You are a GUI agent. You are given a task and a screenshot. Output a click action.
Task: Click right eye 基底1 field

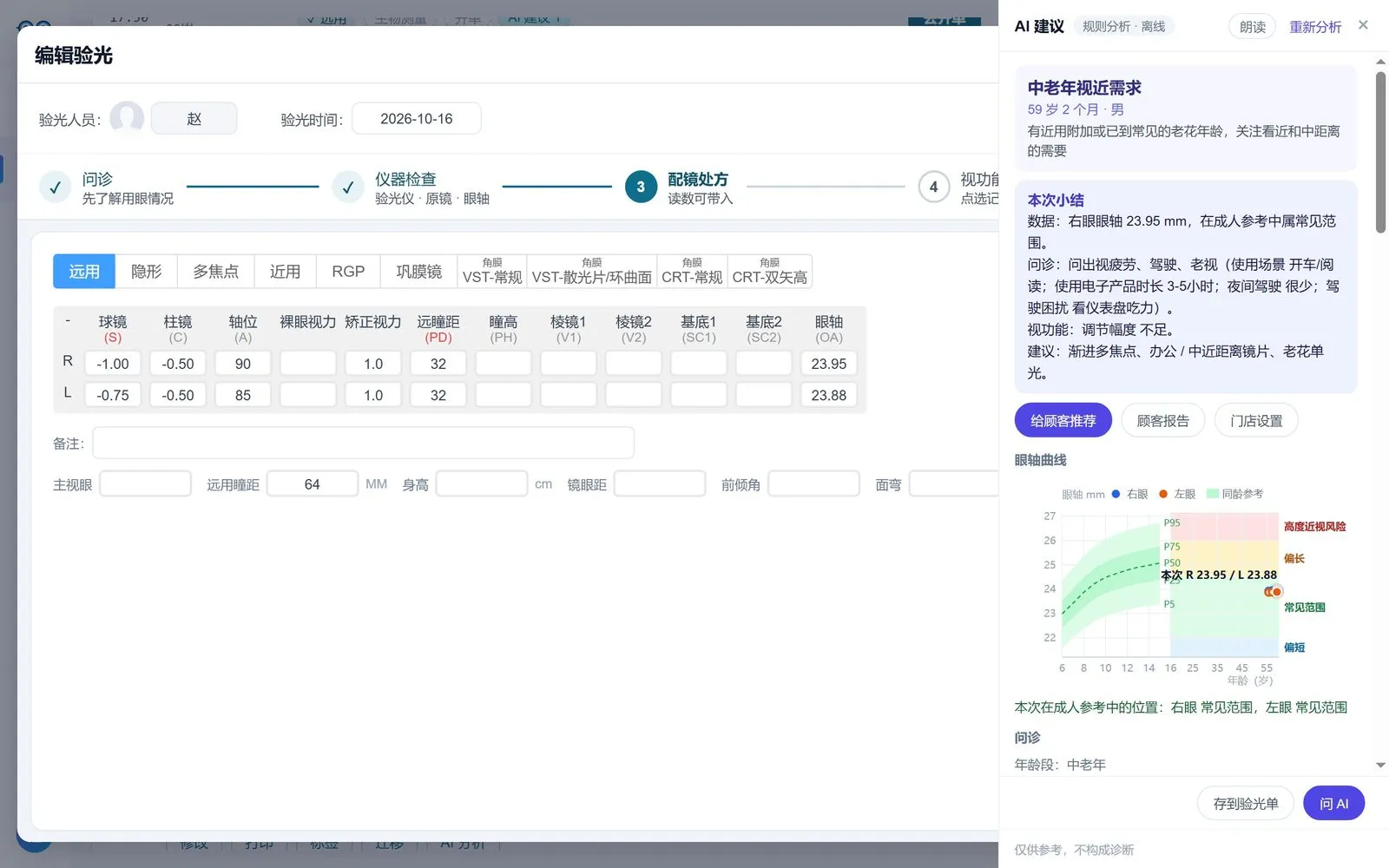click(699, 364)
